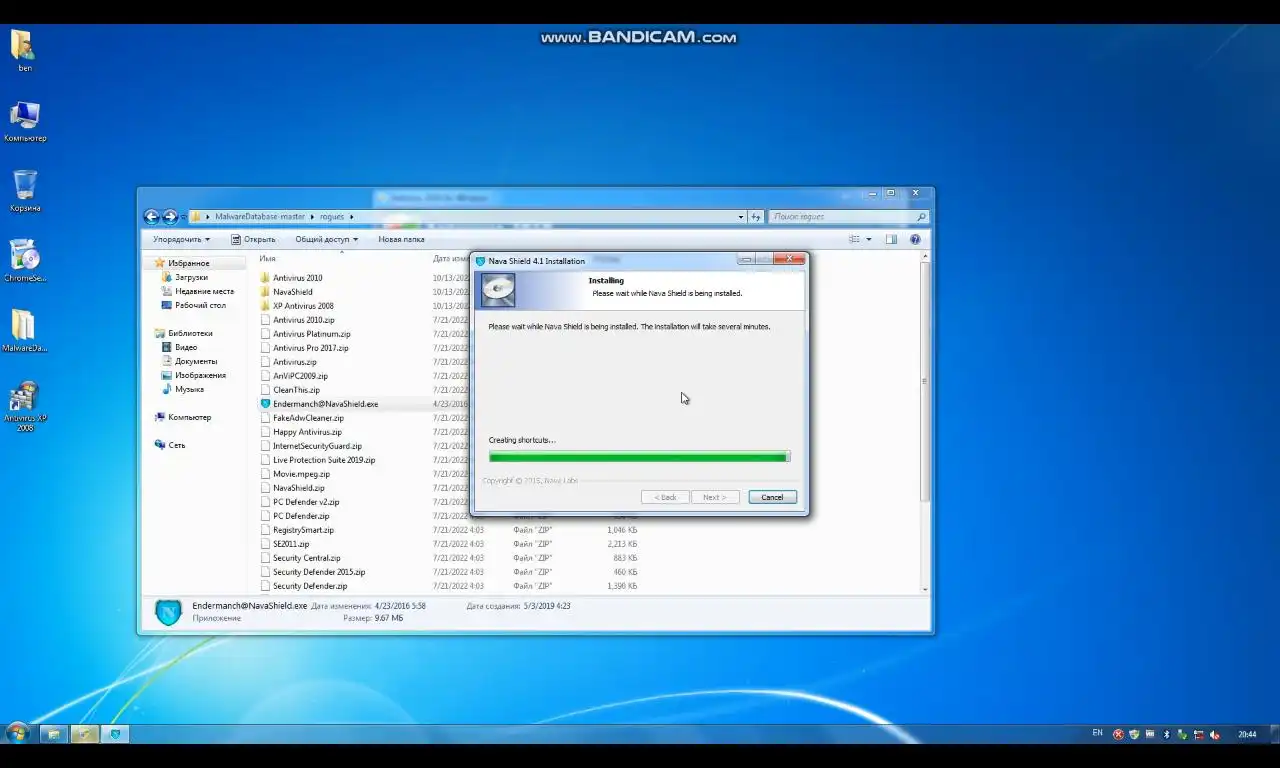
Task: Open the Упорядочить dropdown menu
Action: click(181, 239)
